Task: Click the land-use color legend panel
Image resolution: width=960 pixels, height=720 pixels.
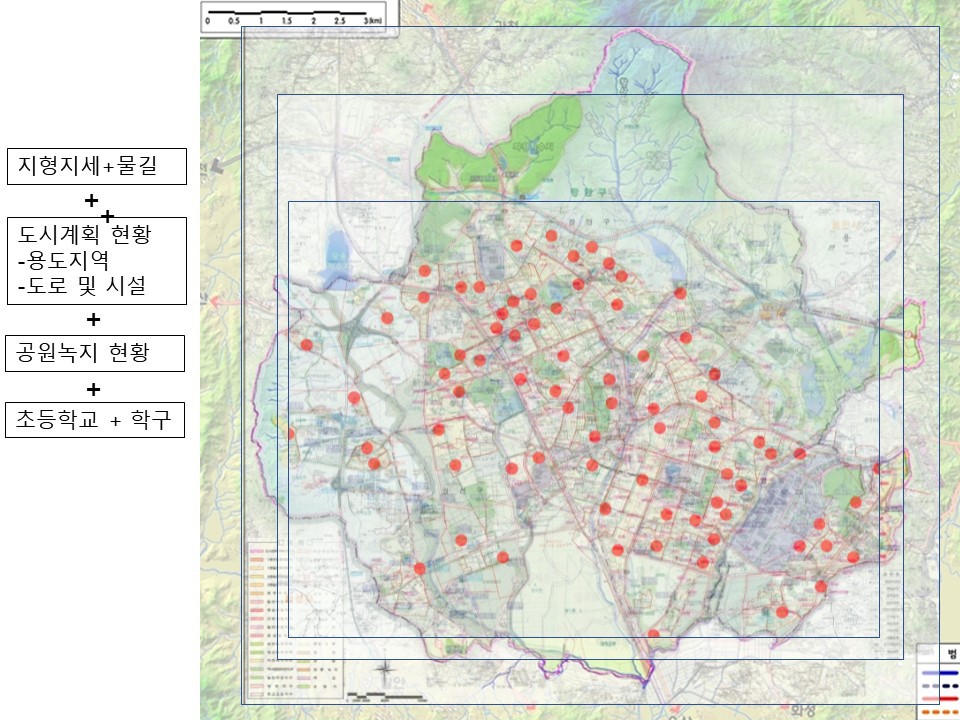Action: point(295,620)
